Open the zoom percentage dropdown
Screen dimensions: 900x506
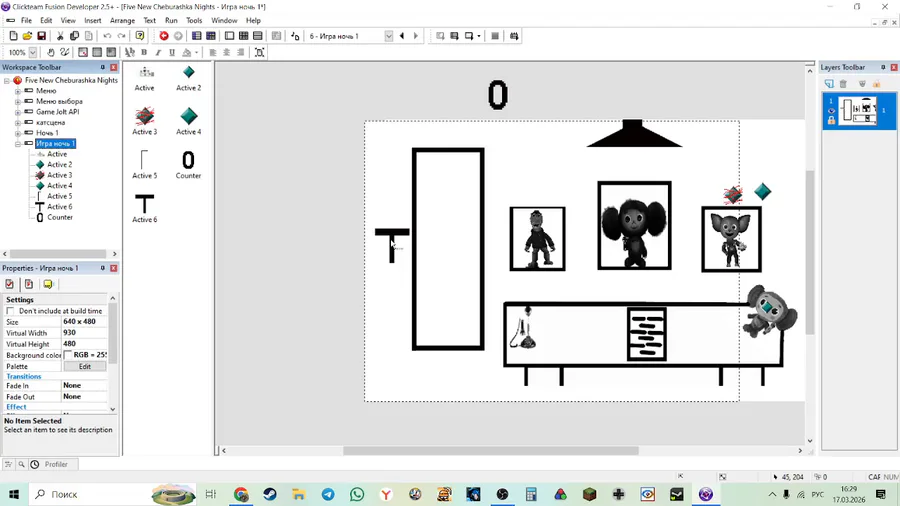pos(33,52)
